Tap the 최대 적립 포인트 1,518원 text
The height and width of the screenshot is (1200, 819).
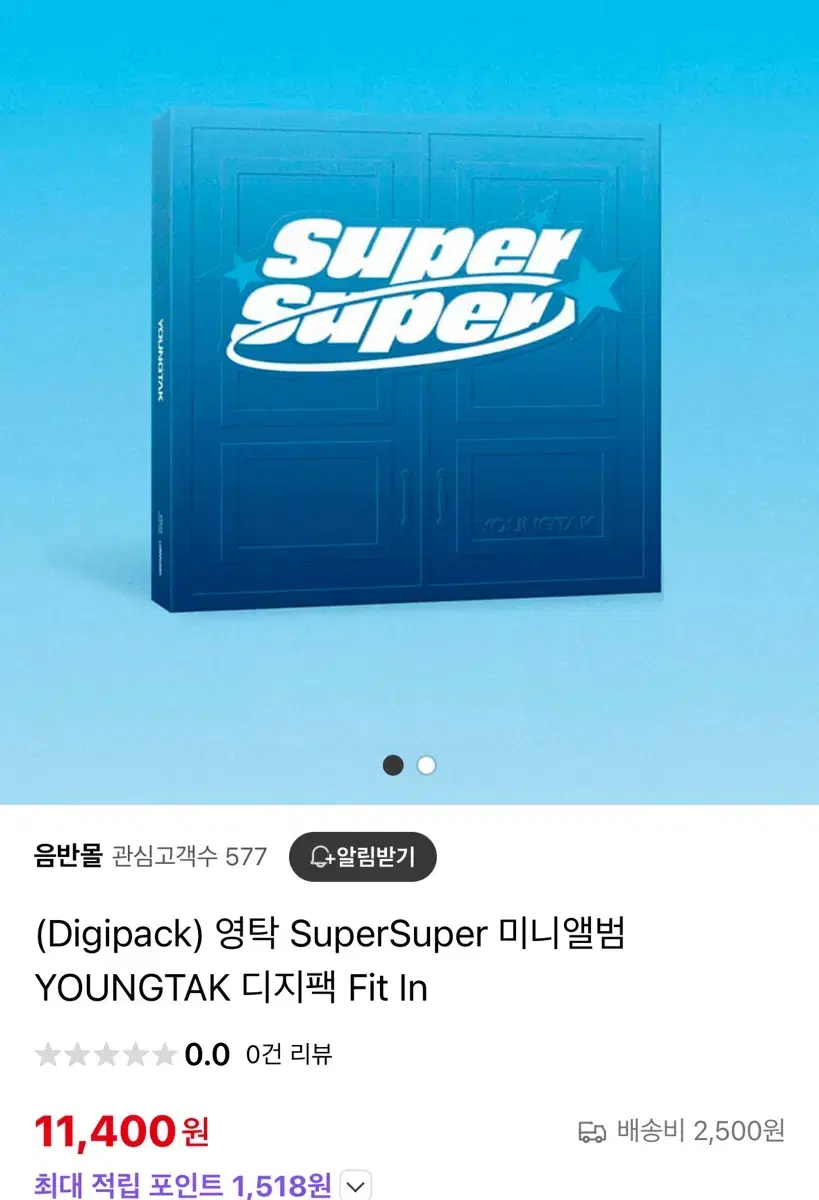(183, 1186)
